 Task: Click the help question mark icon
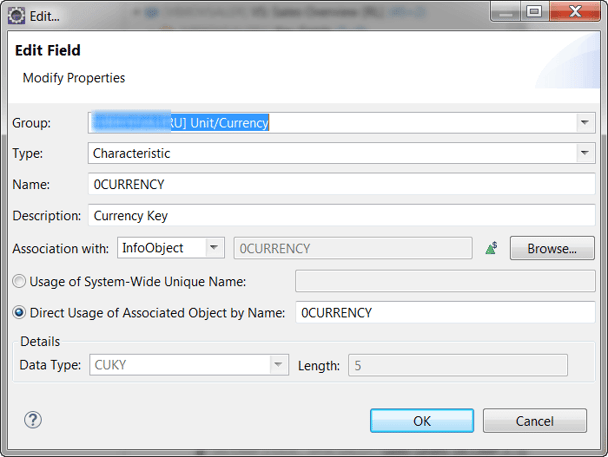(33, 420)
